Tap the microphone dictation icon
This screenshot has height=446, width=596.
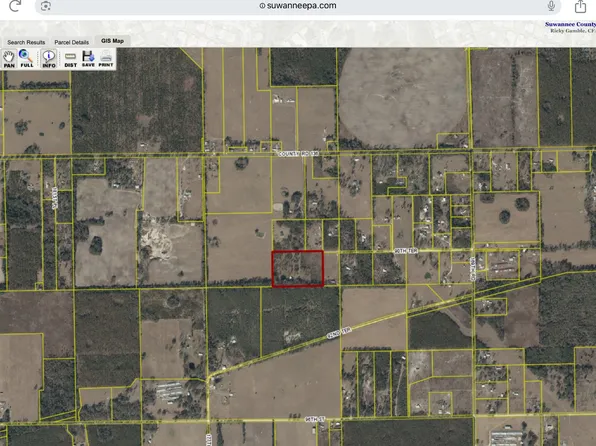551,6
